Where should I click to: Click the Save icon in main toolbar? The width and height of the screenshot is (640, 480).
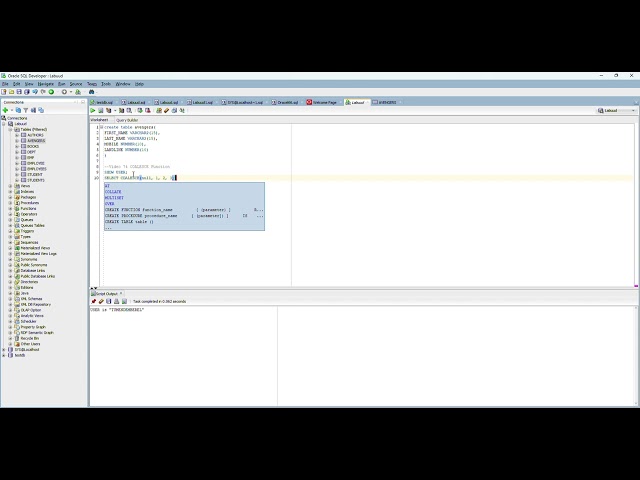pos(19,92)
